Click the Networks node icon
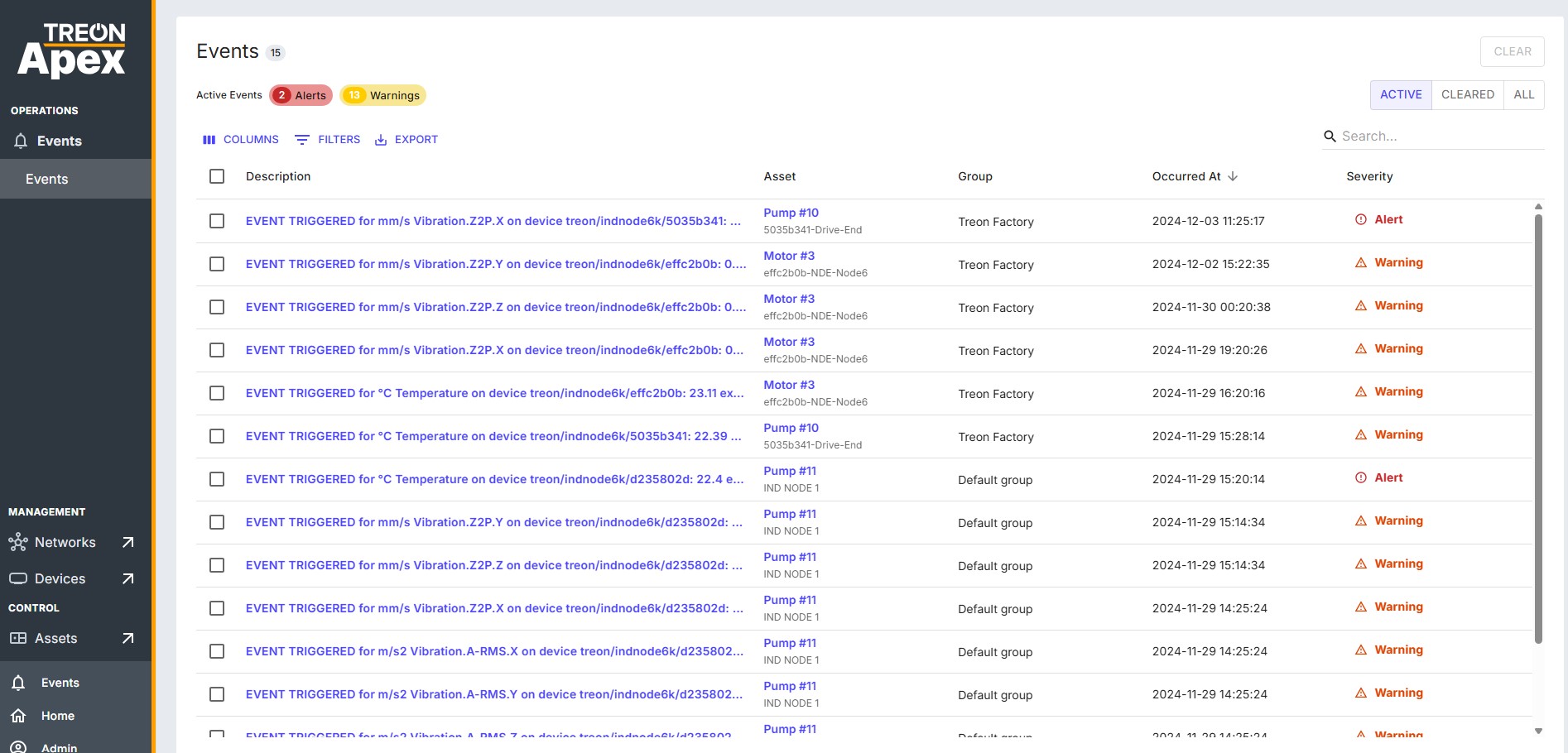 click(x=18, y=543)
